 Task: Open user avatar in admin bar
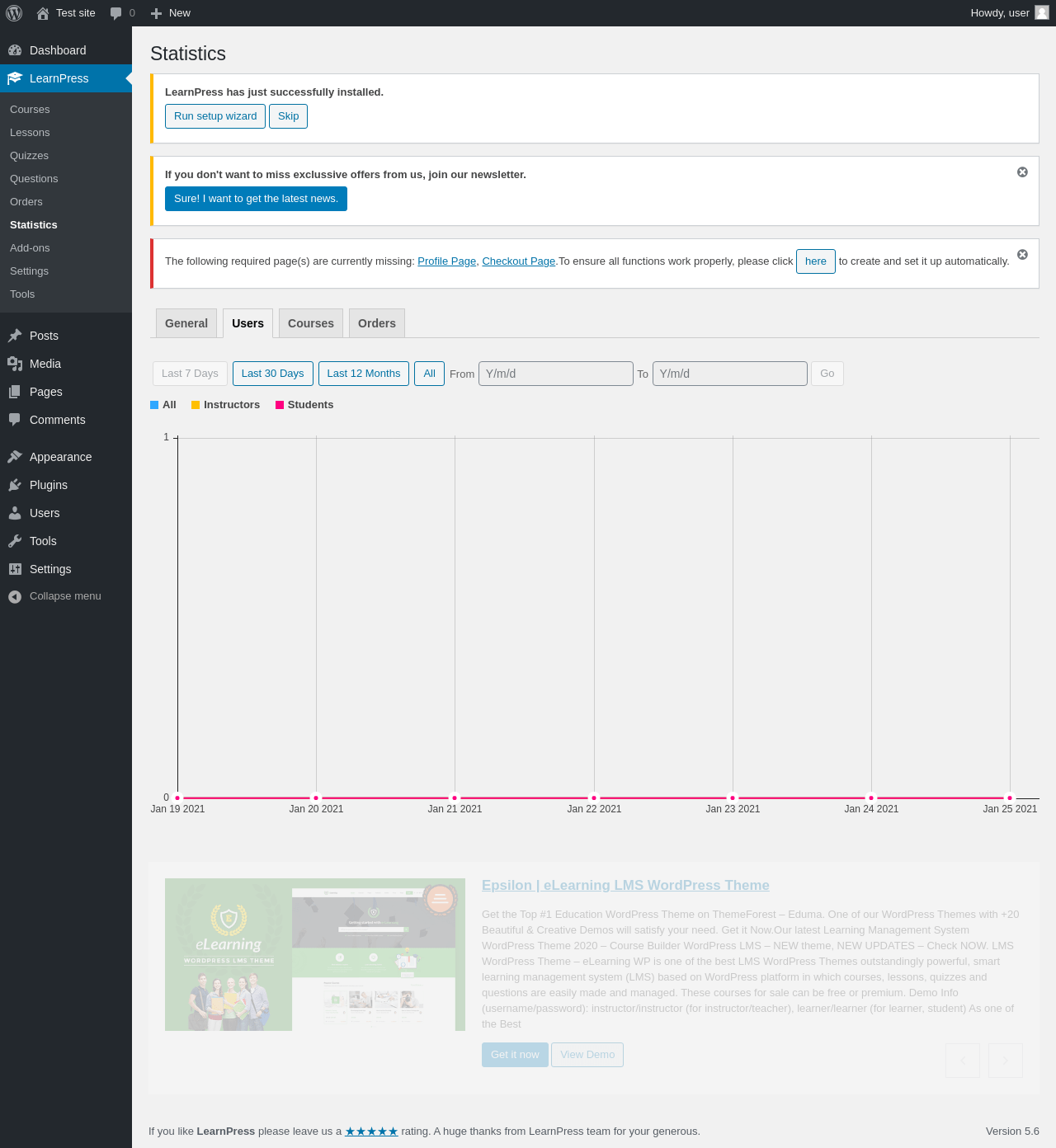click(1042, 12)
